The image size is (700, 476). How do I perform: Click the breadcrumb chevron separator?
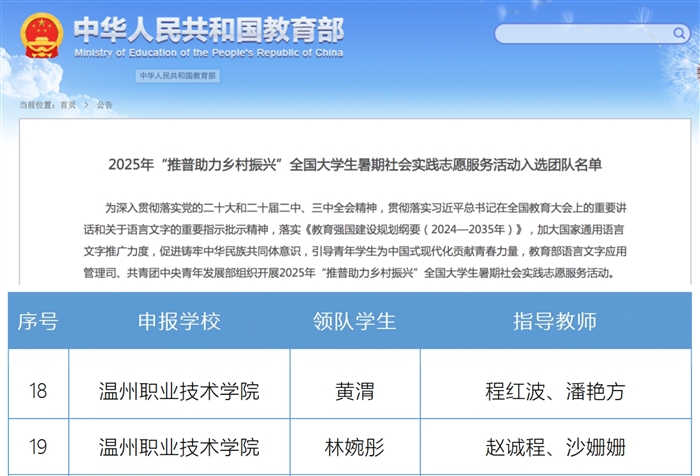(x=86, y=105)
